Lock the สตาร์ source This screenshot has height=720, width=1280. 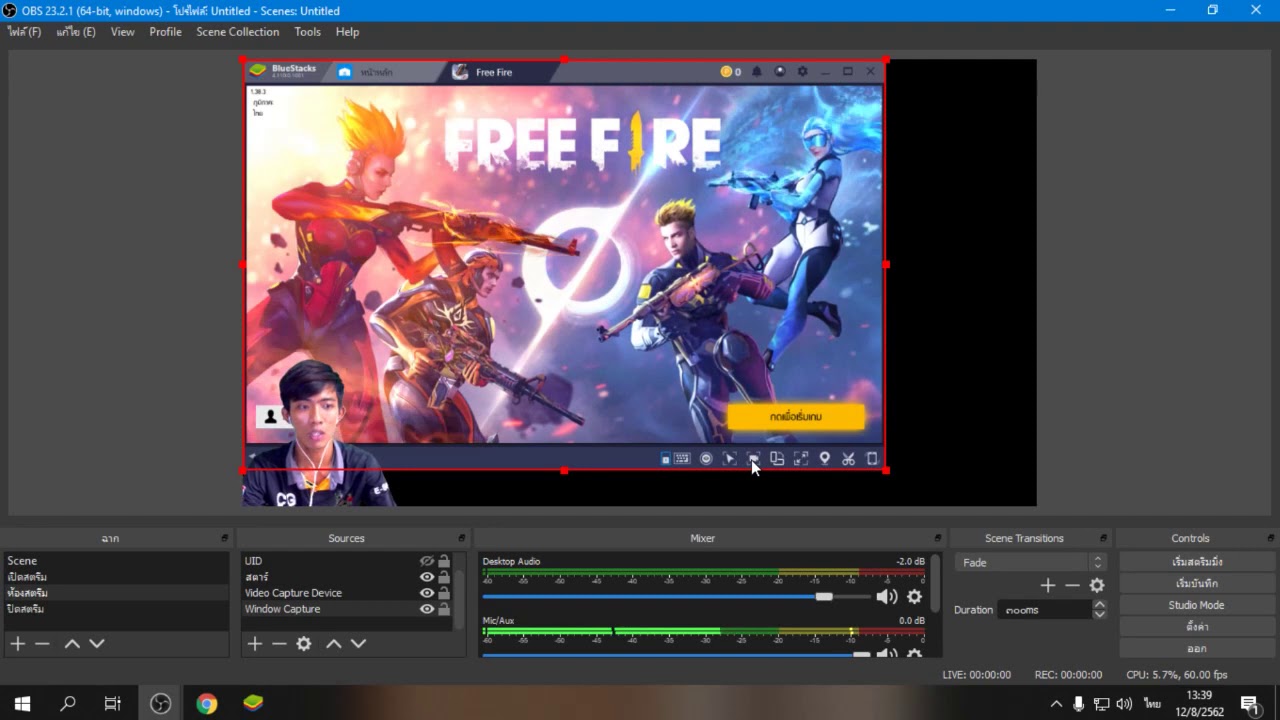(x=444, y=577)
